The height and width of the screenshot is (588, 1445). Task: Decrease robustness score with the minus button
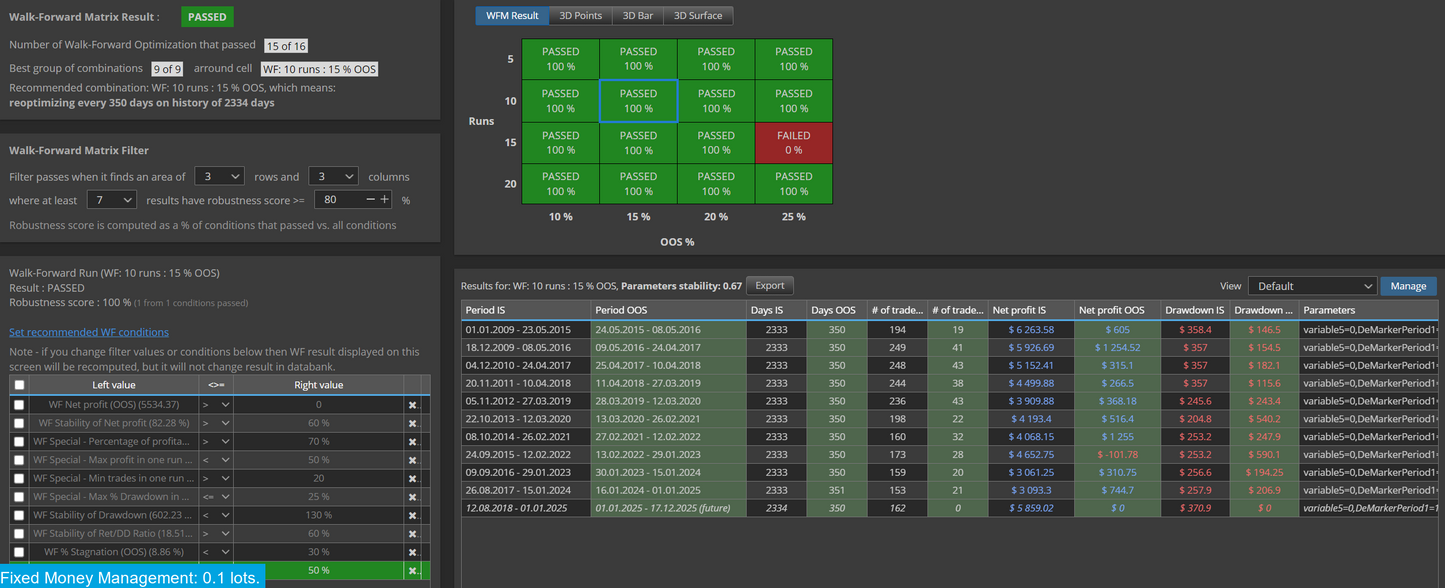pyautogui.click(x=370, y=199)
